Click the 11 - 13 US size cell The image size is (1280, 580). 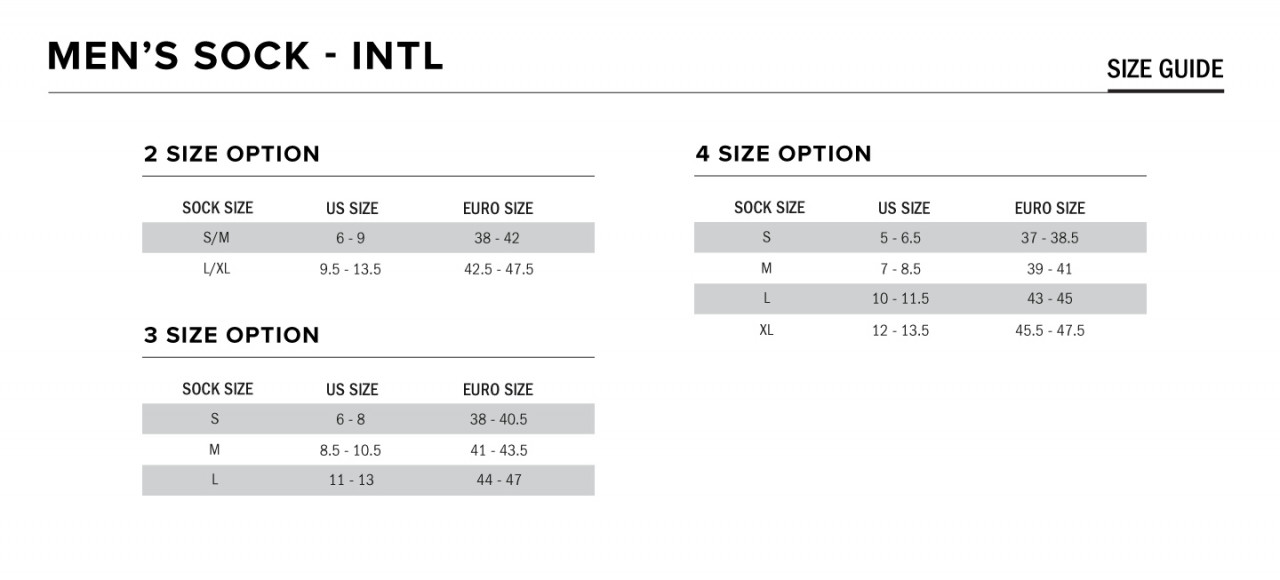(351, 480)
